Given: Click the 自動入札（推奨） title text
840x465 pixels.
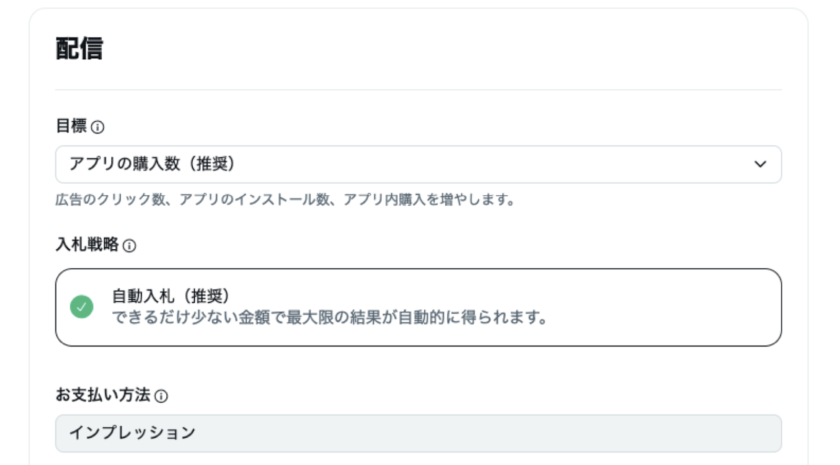Looking at the screenshot, I should [x=171, y=296].
